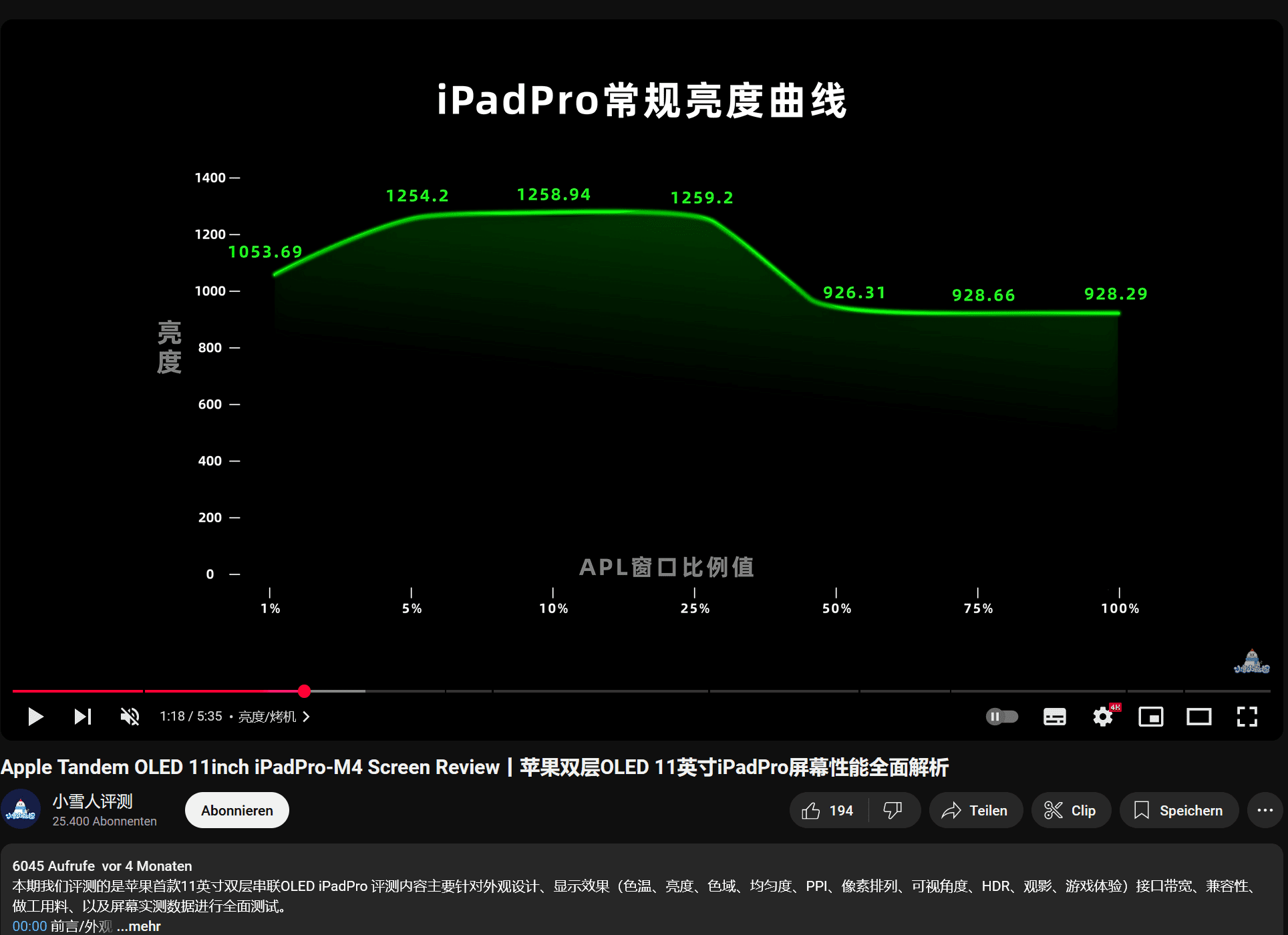Unmute the video audio
The image size is (1288, 935).
pos(130,717)
